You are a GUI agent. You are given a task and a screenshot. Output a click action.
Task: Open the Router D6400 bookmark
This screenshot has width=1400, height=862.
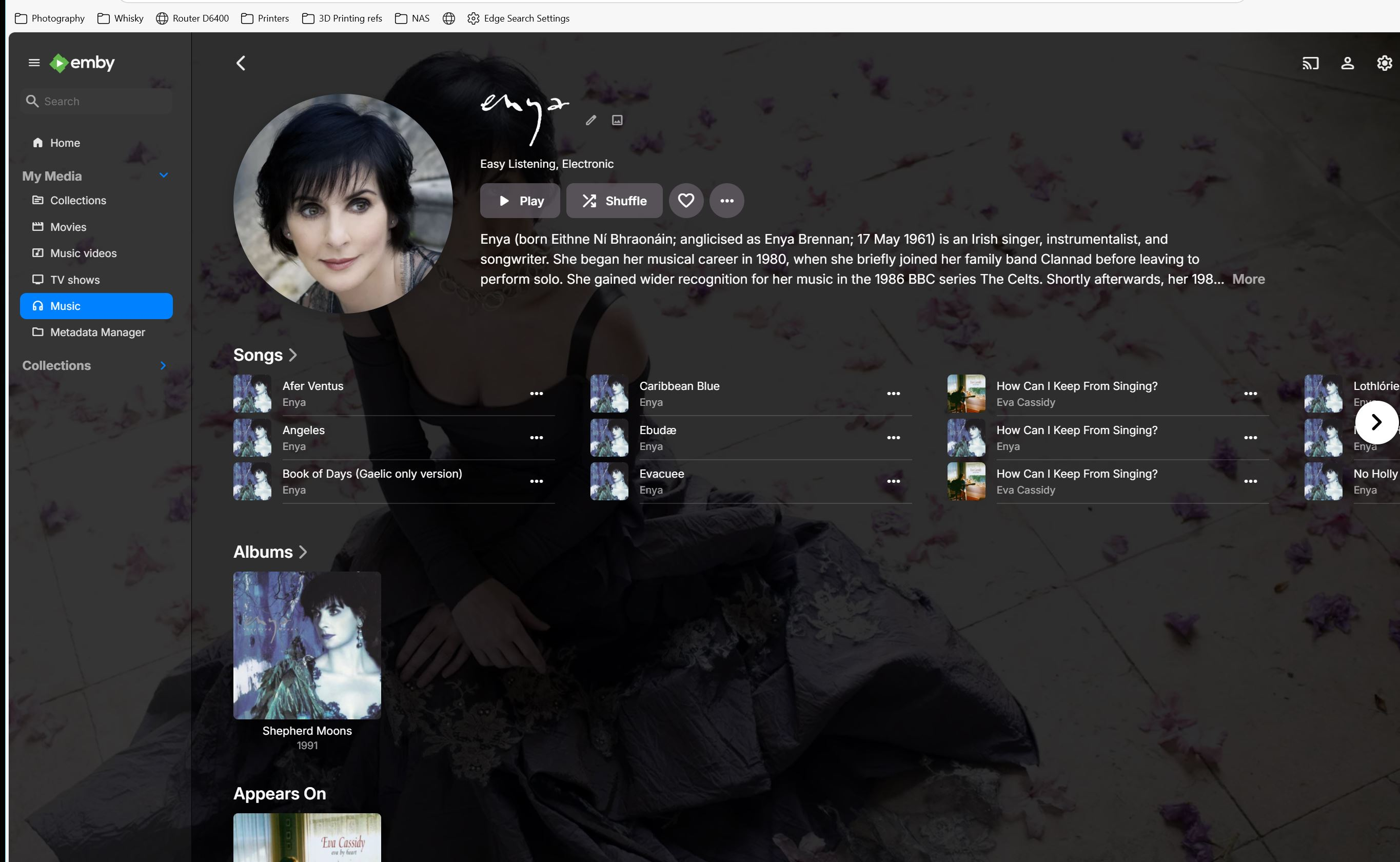point(193,18)
